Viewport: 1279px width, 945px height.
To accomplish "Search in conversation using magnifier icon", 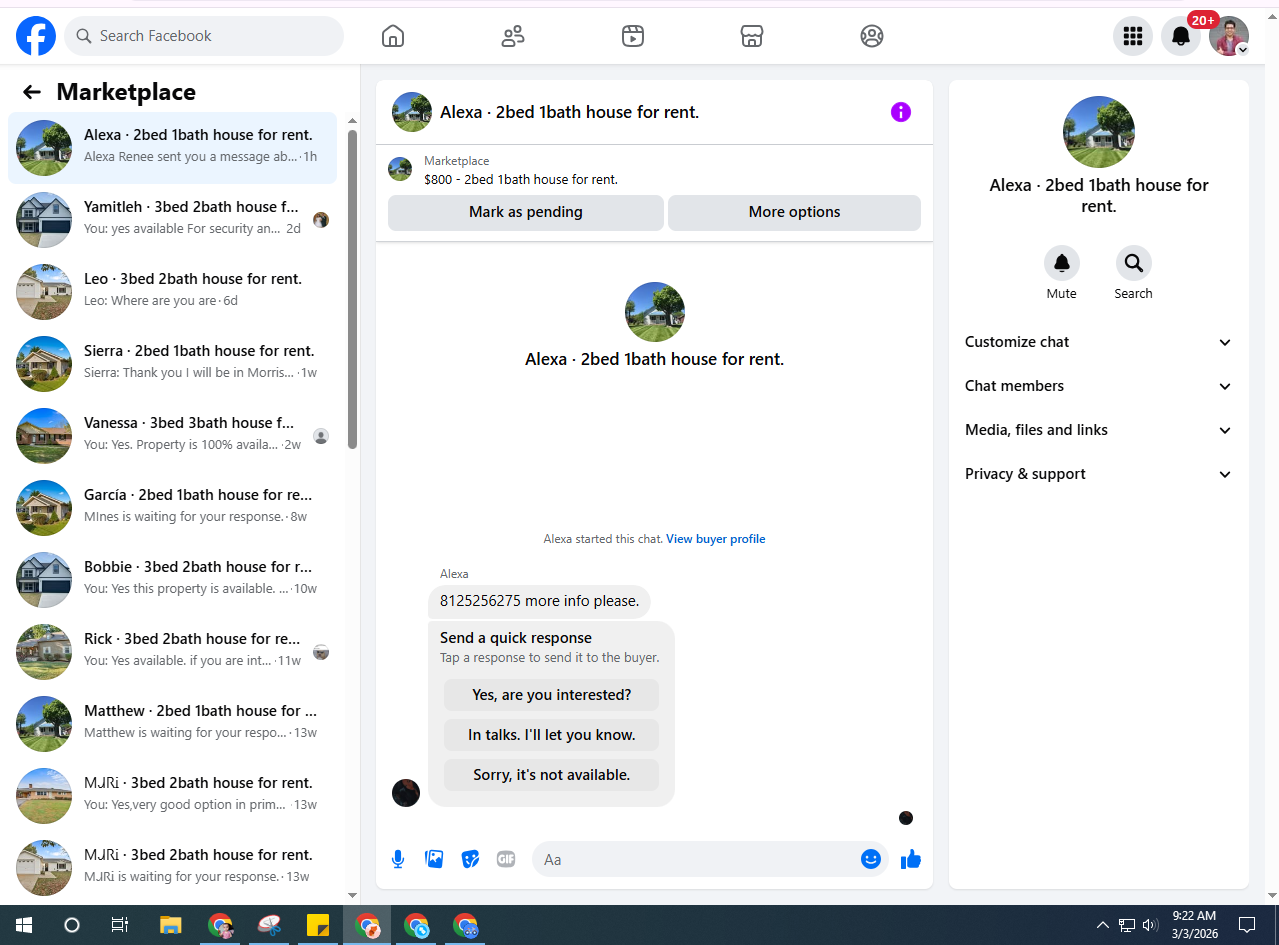I will click(1134, 263).
